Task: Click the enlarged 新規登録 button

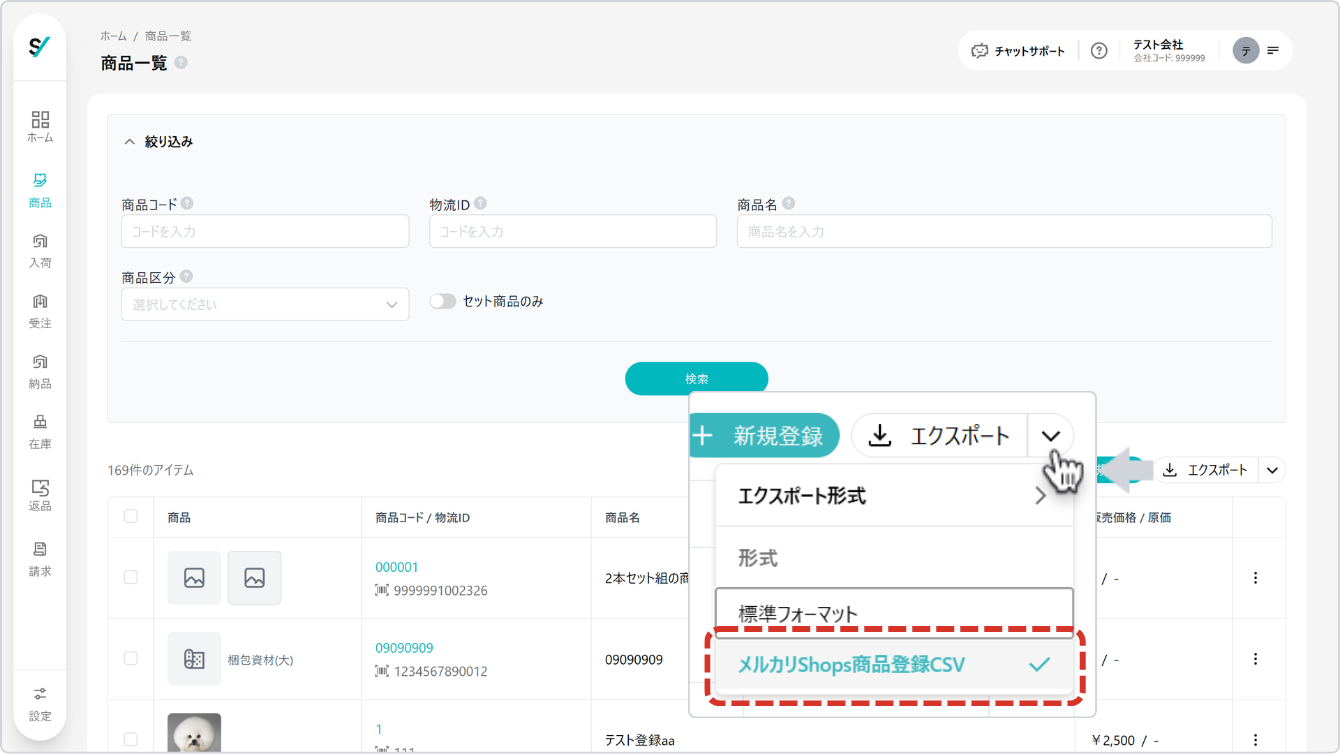Action: [x=765, y=436]
